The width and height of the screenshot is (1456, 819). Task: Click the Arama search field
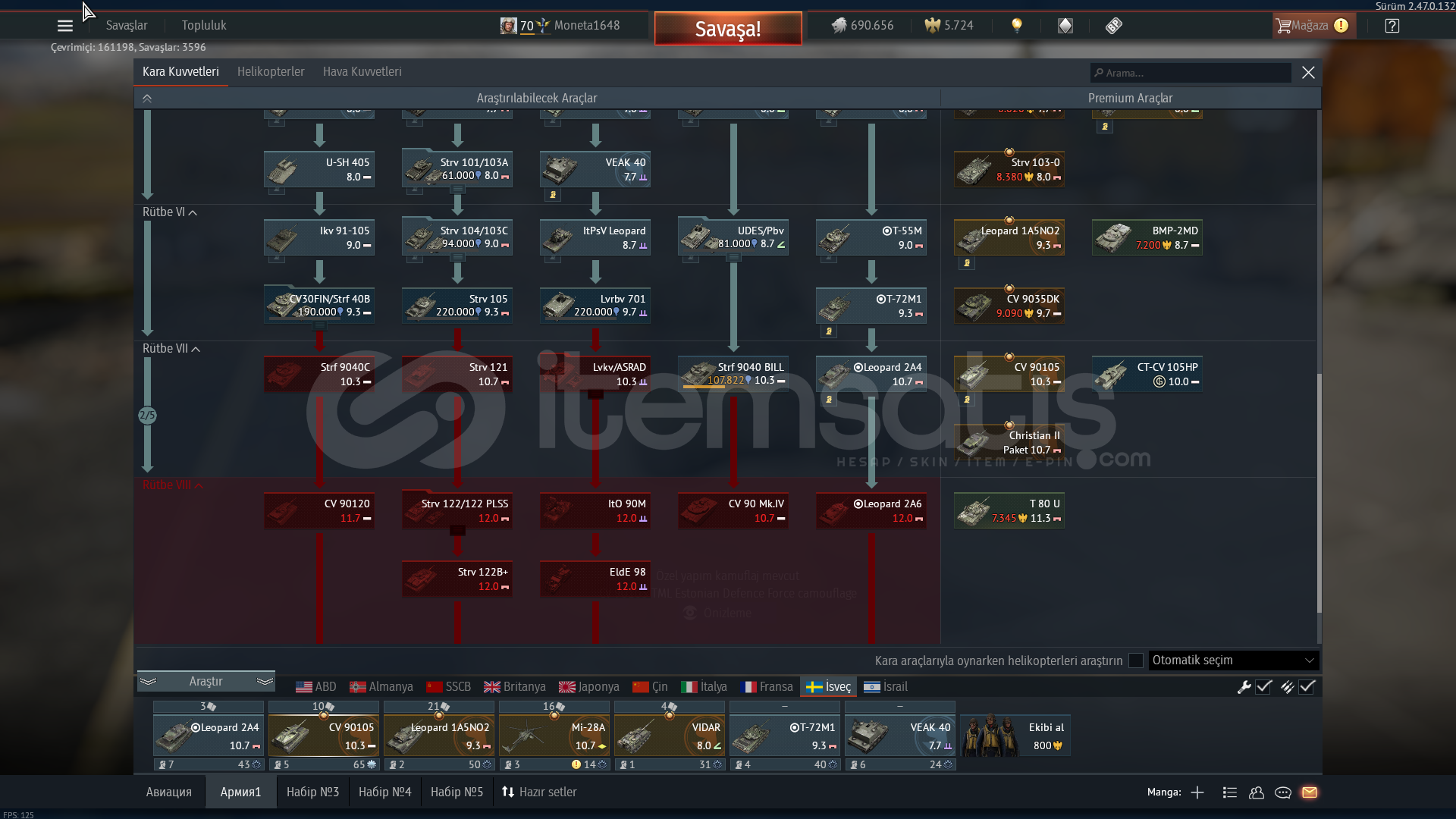pyautogui.click(x=1191, y=73)
